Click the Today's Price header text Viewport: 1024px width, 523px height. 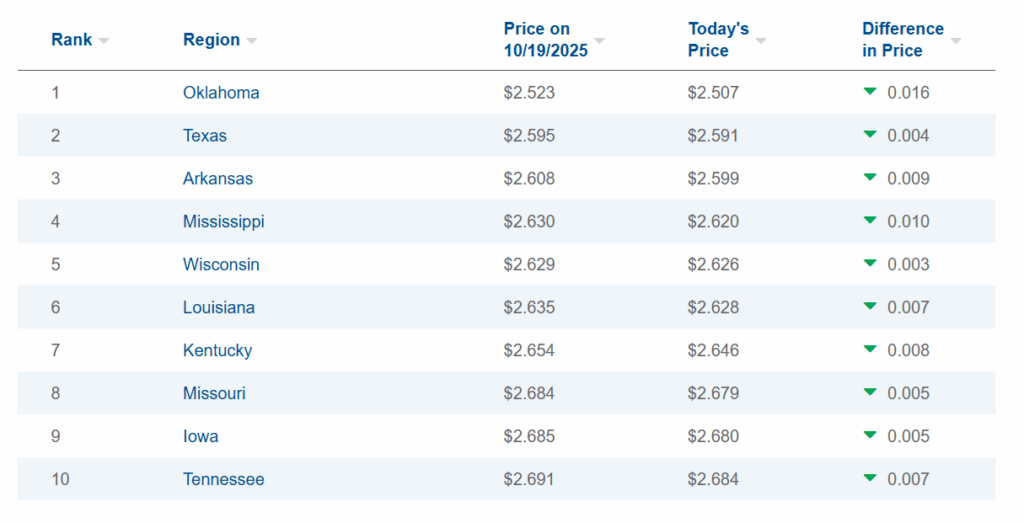coord(718,40)
